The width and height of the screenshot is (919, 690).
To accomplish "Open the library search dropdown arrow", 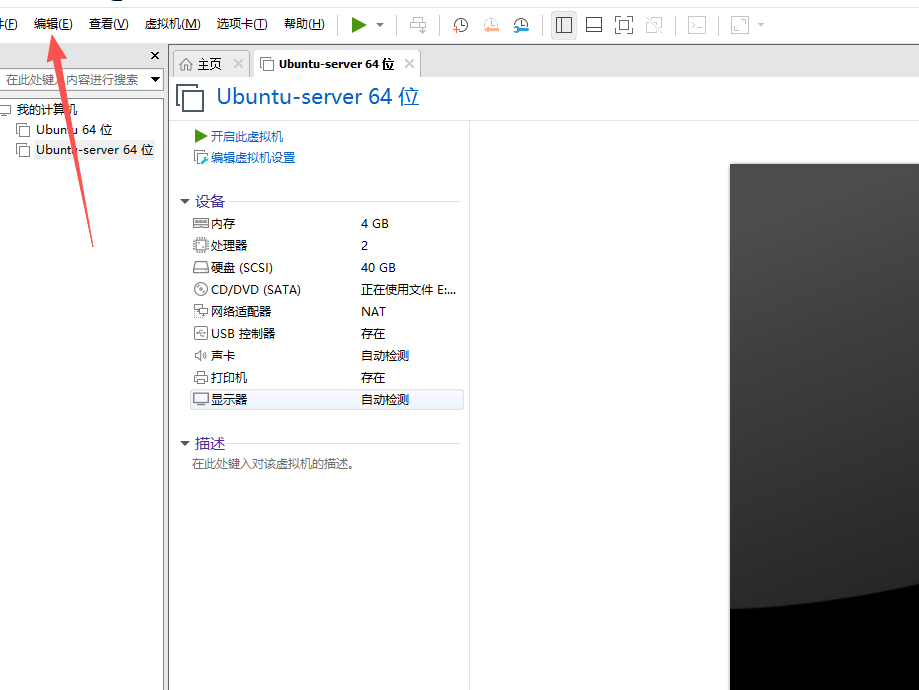I will [155, 79].
